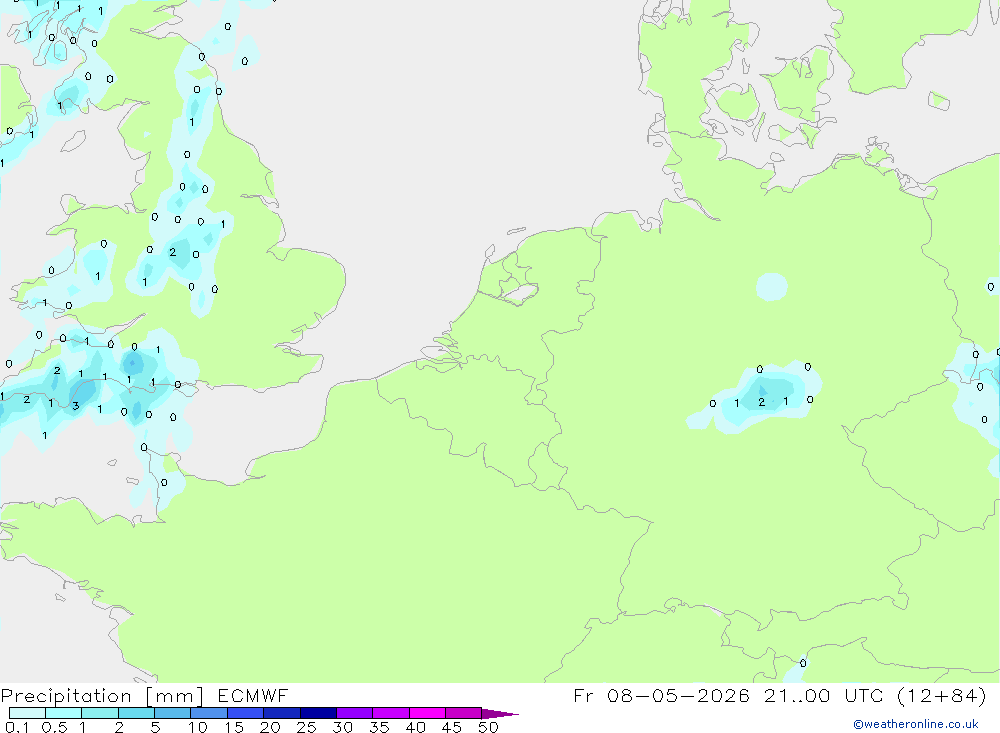The width and height of the screenshot is (1000, 733).
Task: Click the '2' value in Germany's rain patch
Action: pyautogui.click(x=761, y=402)
